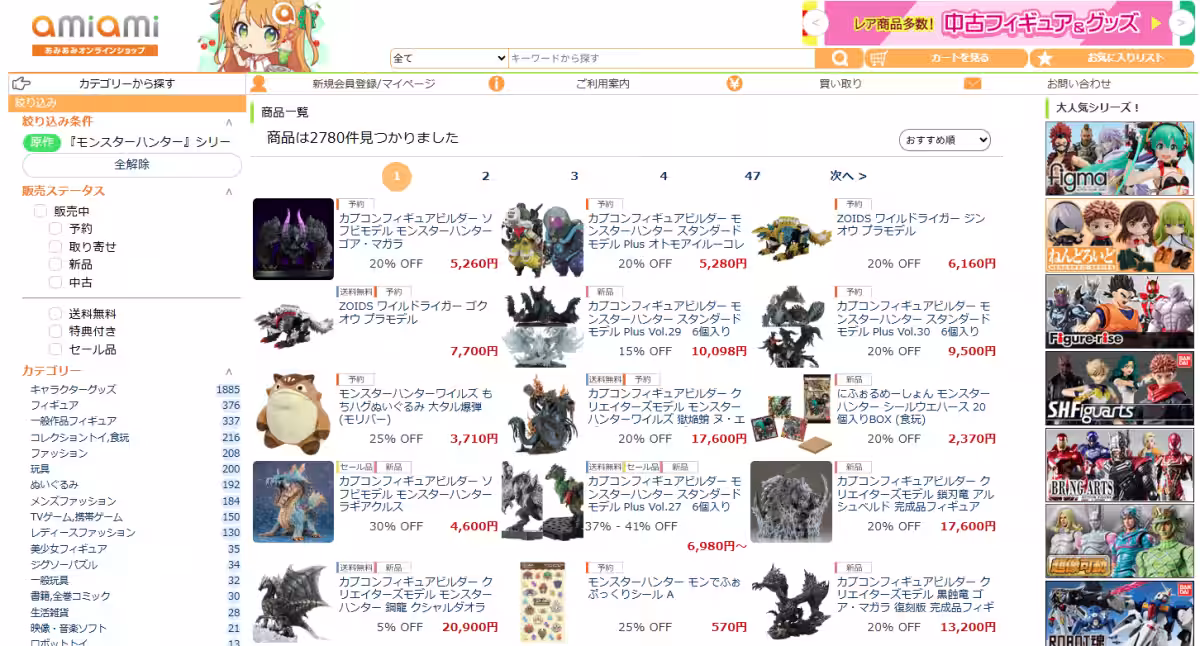Open the BRING ARTS series banner

pos(1119,465)
